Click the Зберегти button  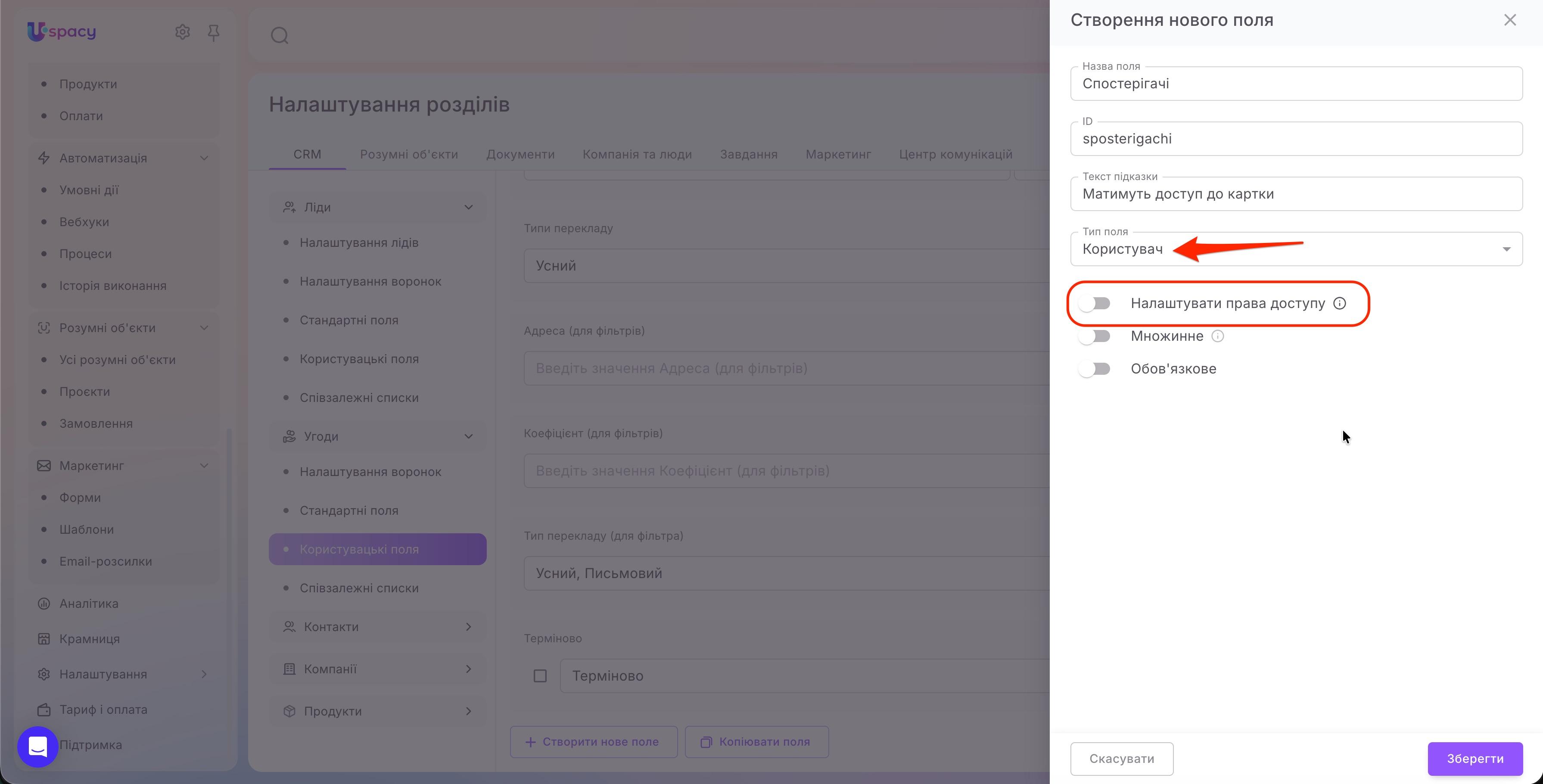coord(1475,759)
